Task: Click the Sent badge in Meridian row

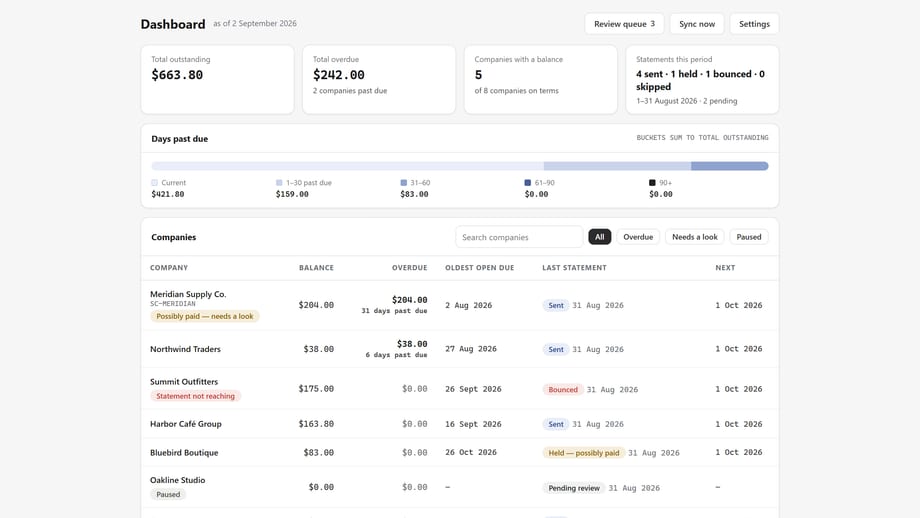Action: 556,306
